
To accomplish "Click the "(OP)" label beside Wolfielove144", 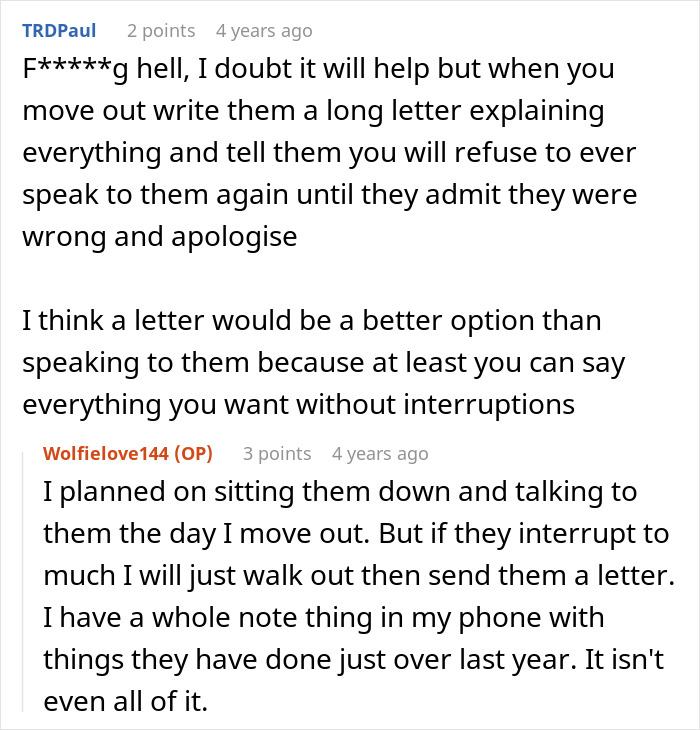I will pos(193,453).
